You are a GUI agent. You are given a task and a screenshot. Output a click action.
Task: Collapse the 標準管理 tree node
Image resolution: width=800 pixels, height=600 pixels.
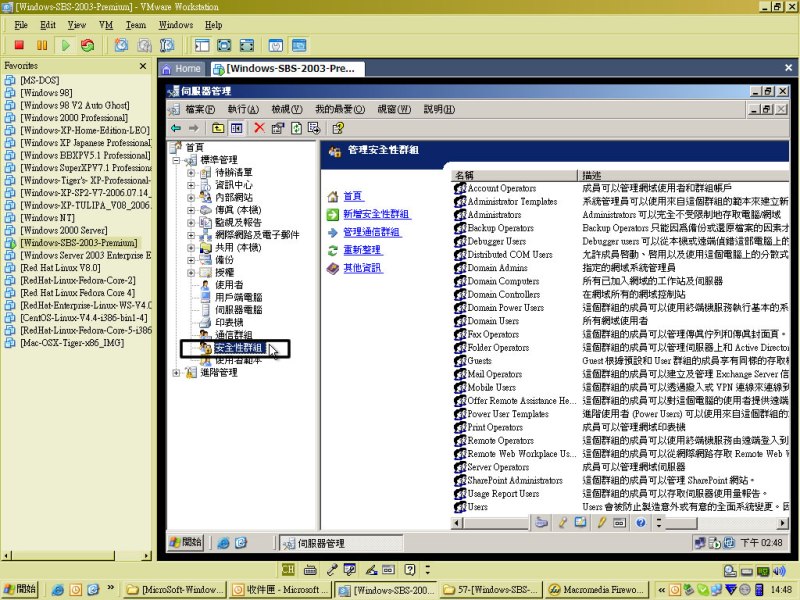(x=177, y=160)
